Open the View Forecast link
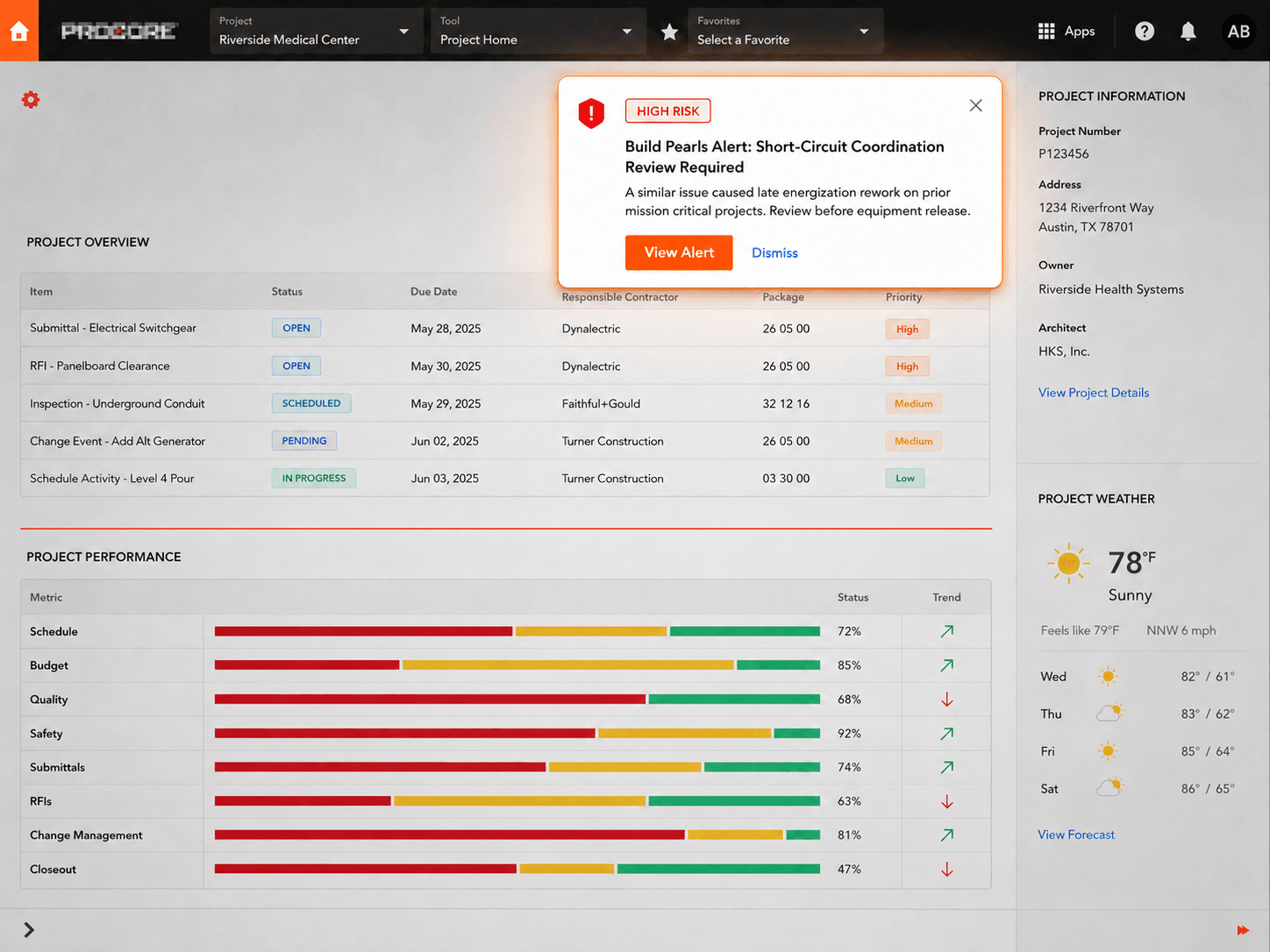This screenshot has height=952, width=1270. 1076,835
